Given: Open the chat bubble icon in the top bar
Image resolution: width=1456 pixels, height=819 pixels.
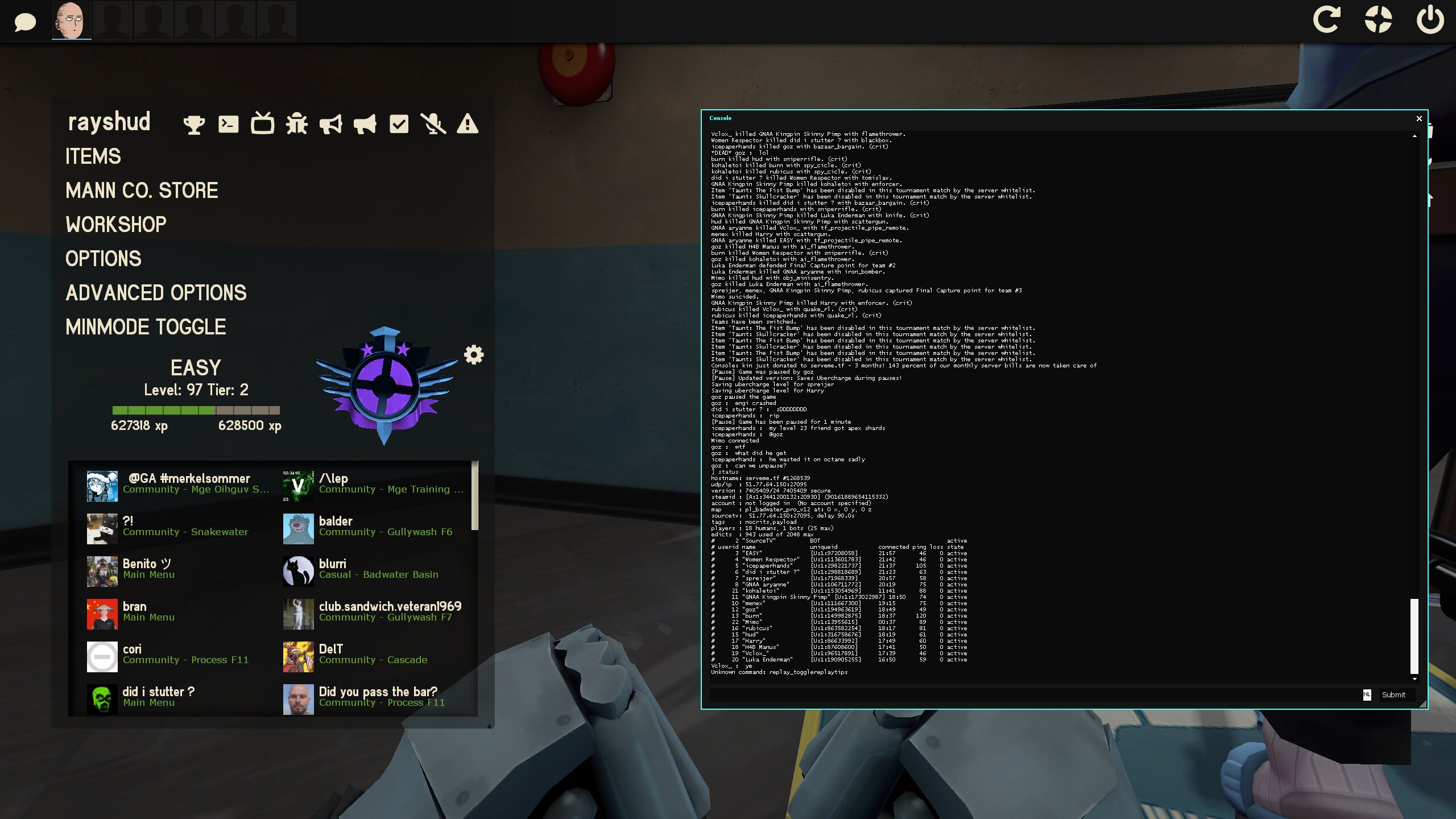Looking at the screenshot, I should point(25,22).
